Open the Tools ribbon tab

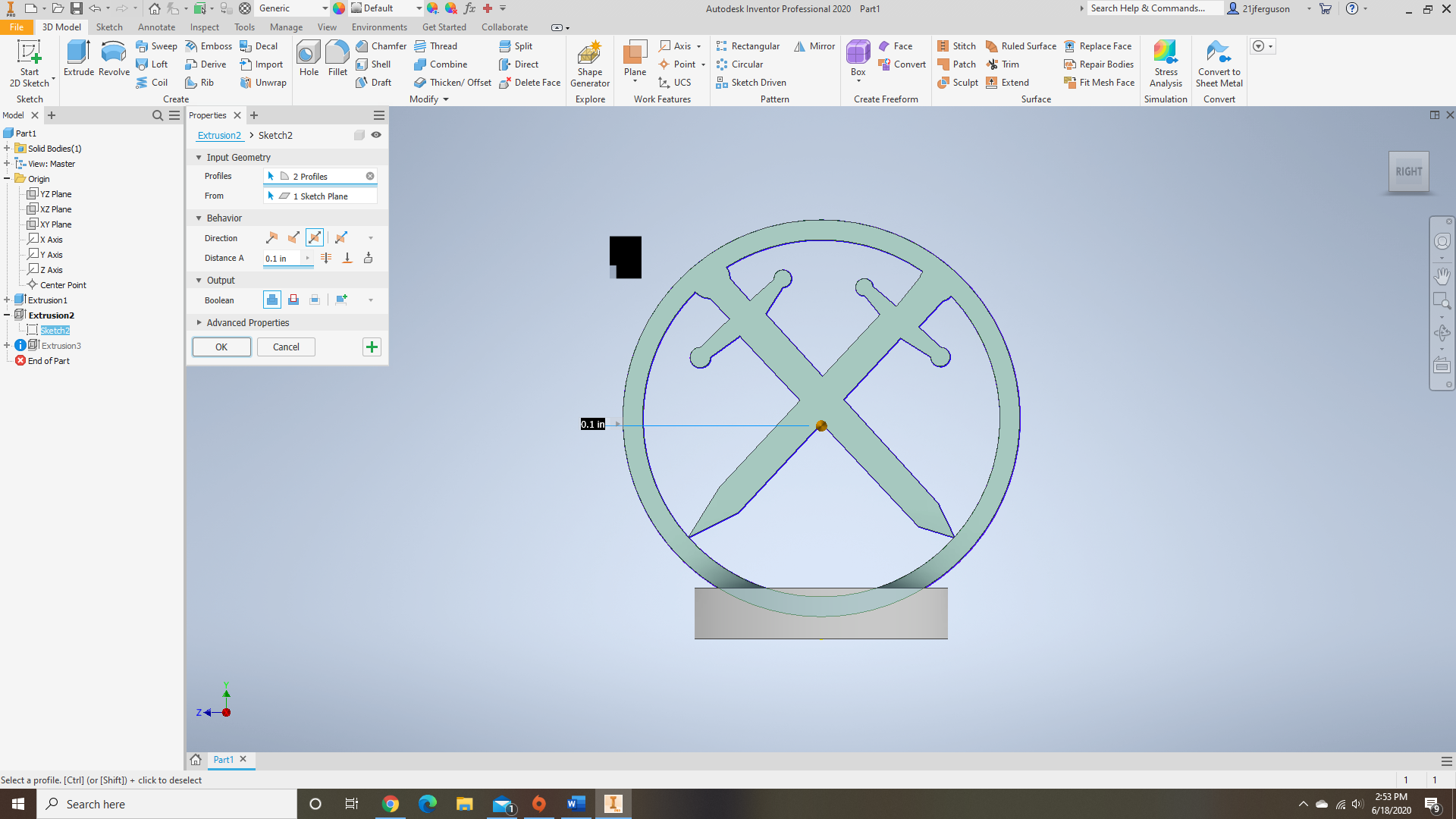tap(244, 27)
